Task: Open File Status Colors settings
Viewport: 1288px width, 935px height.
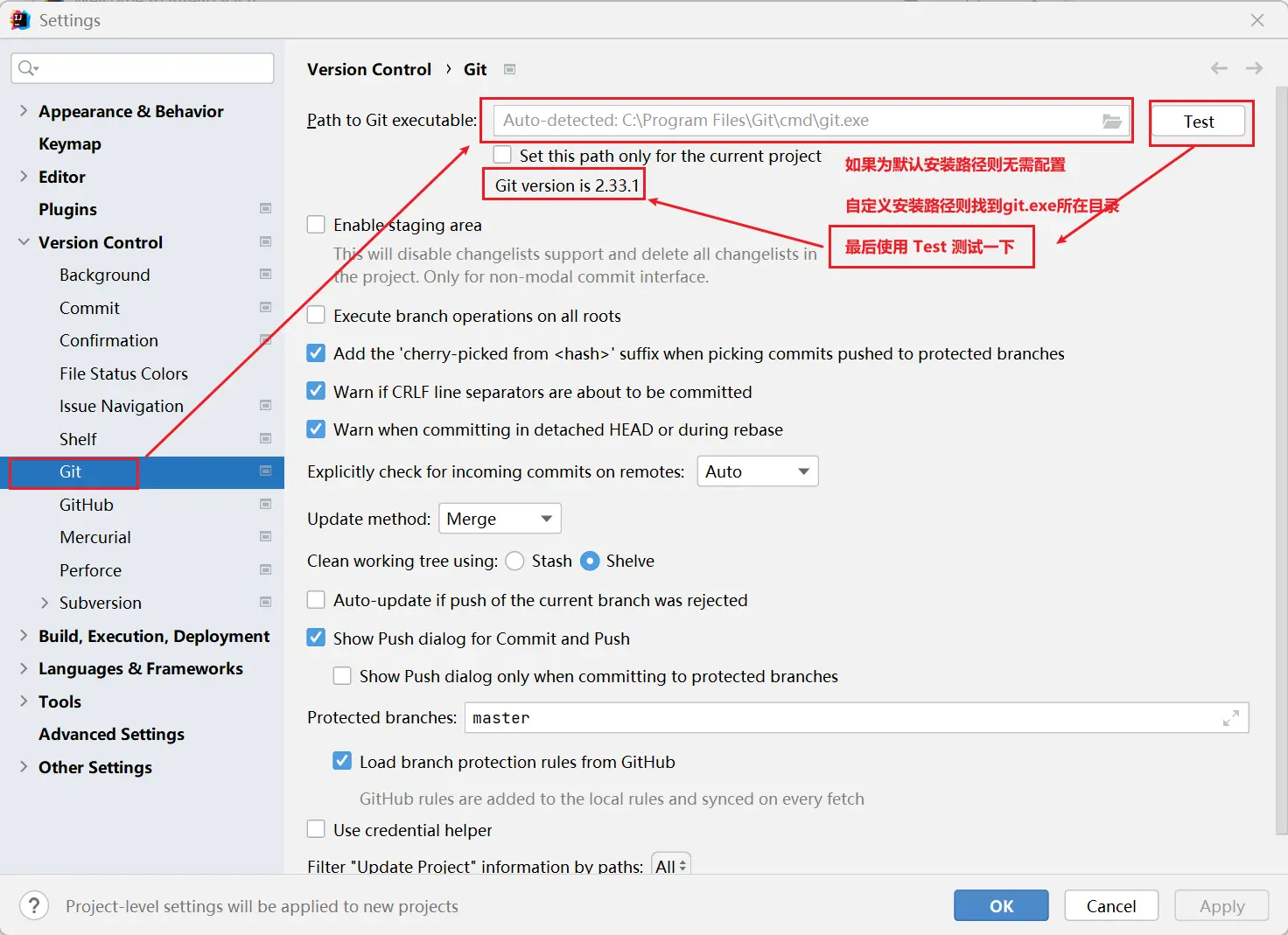Action: (x=123, y=373)
